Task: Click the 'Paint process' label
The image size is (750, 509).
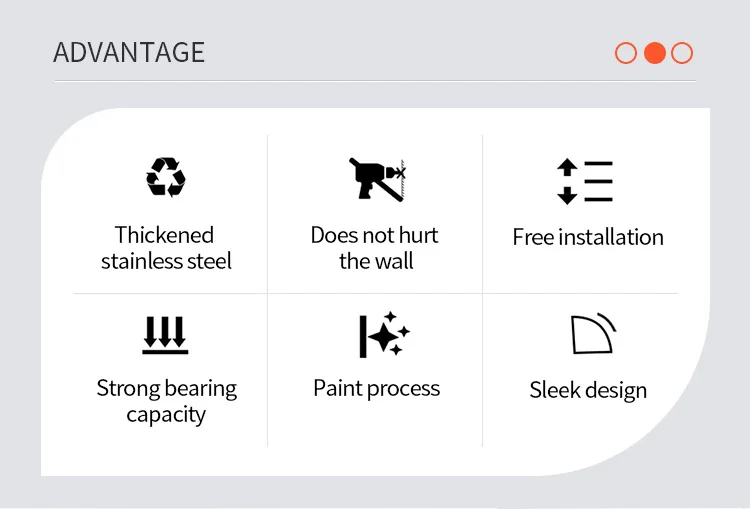Action: coord(376,388)
